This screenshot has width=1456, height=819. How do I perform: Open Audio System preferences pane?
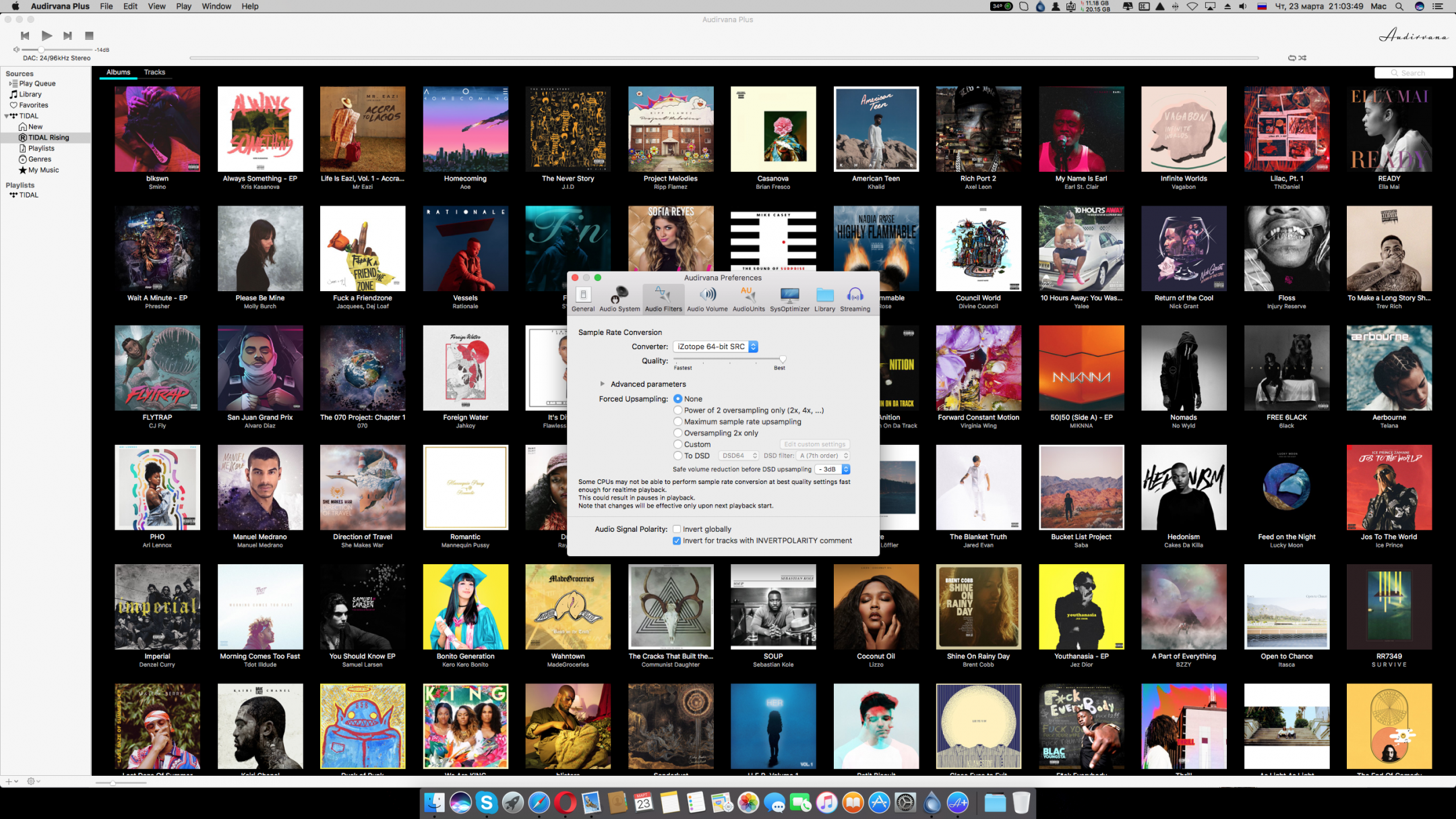coord(619,299)
